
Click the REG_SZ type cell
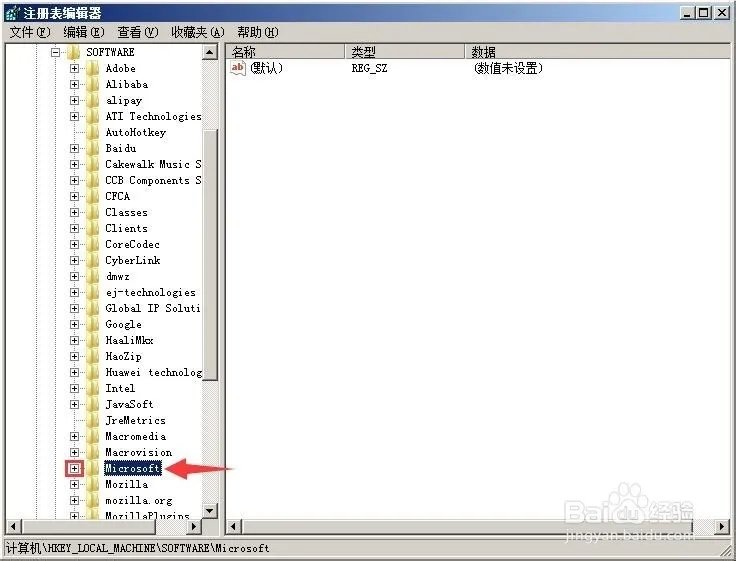[369, 69]
